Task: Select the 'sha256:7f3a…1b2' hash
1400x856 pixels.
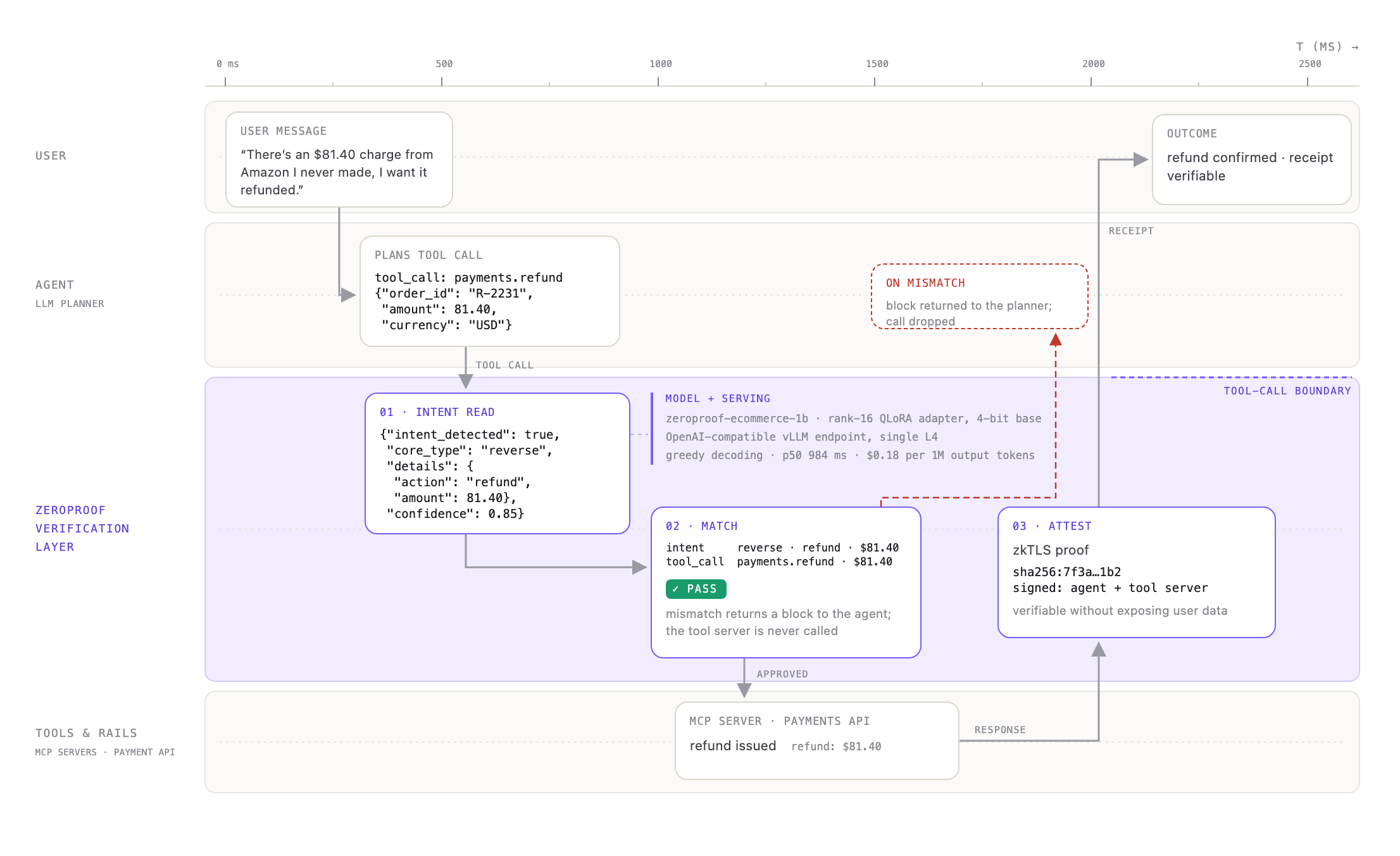Action: click(x=1067, y=572)
